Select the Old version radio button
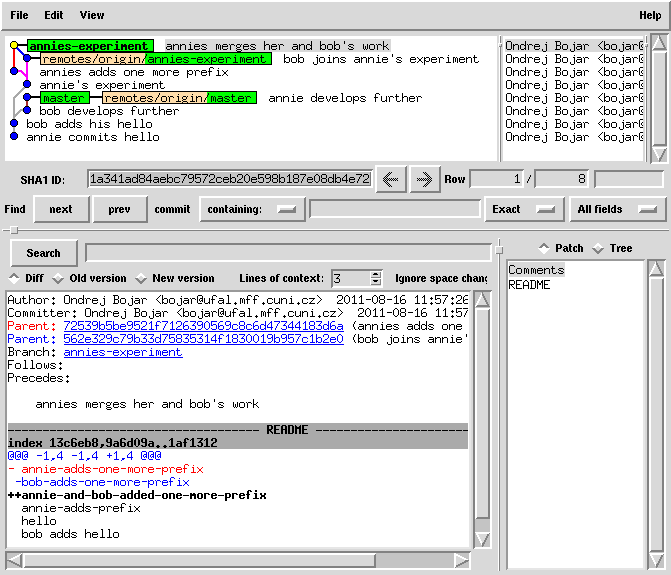The height and width of the screenshot is (575, 671). [x=58, y=278]
